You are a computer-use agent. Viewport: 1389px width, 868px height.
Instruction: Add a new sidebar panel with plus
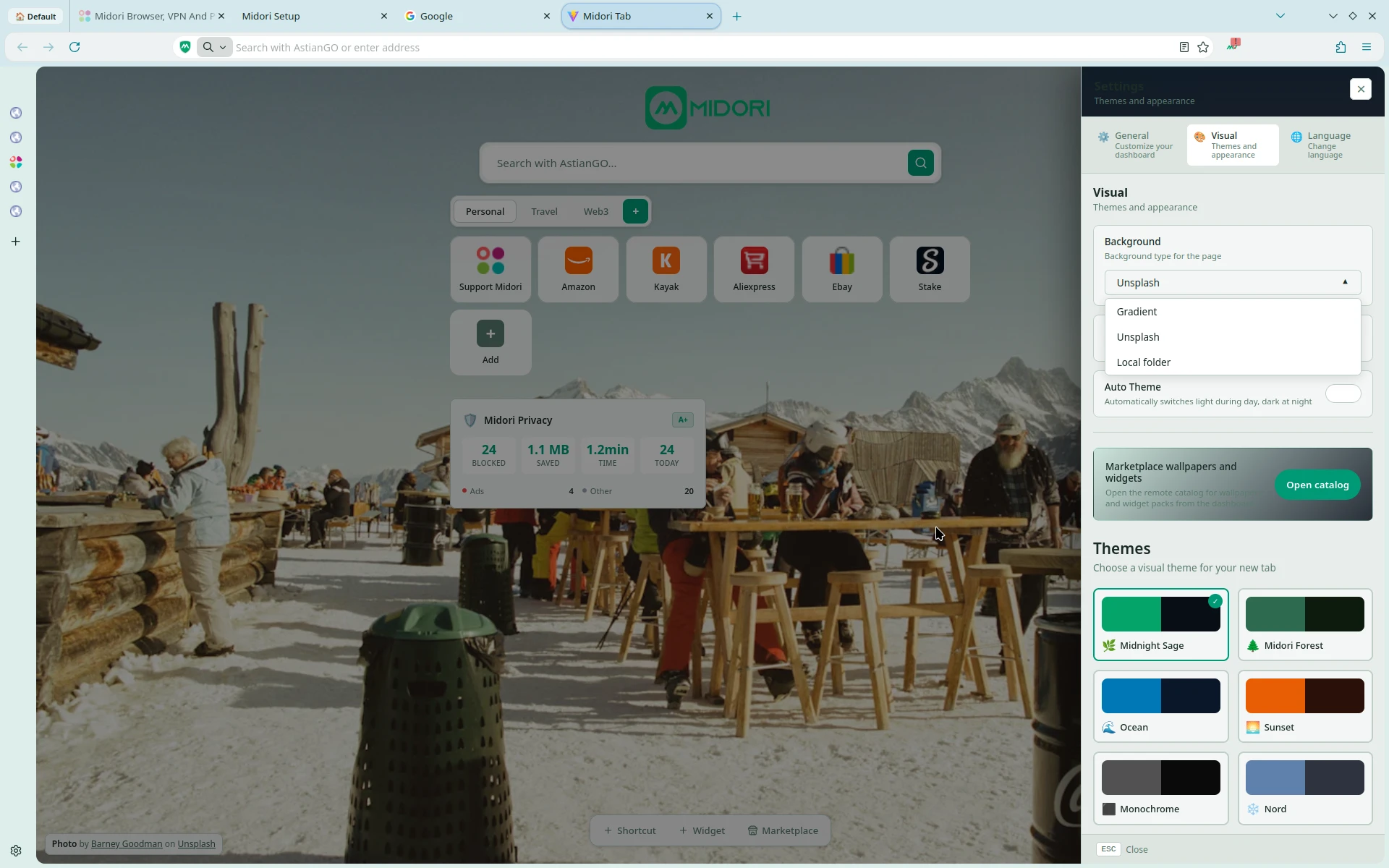(x=16, y=242)
